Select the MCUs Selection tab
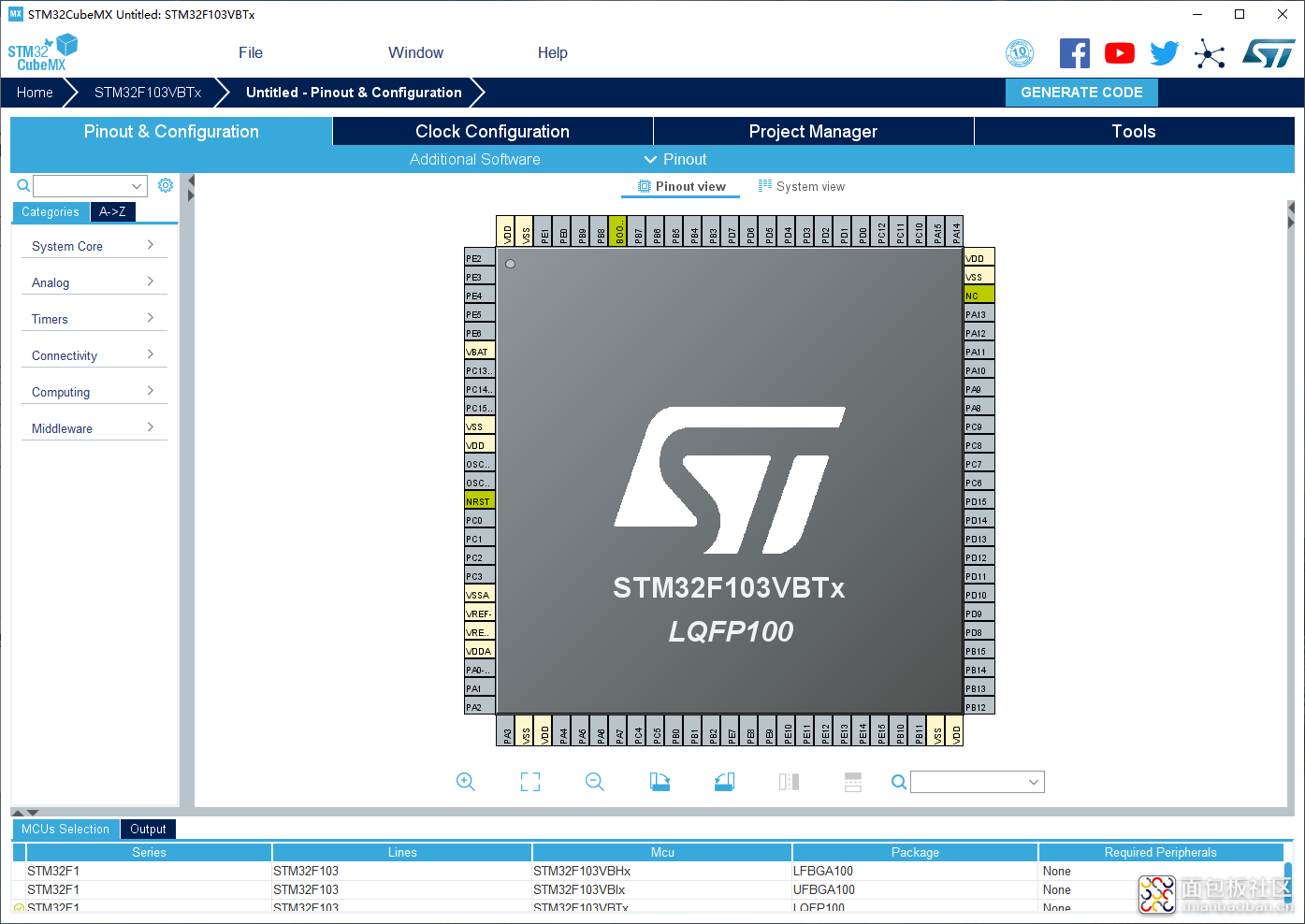1305x924 pixels. click(65, 829)
